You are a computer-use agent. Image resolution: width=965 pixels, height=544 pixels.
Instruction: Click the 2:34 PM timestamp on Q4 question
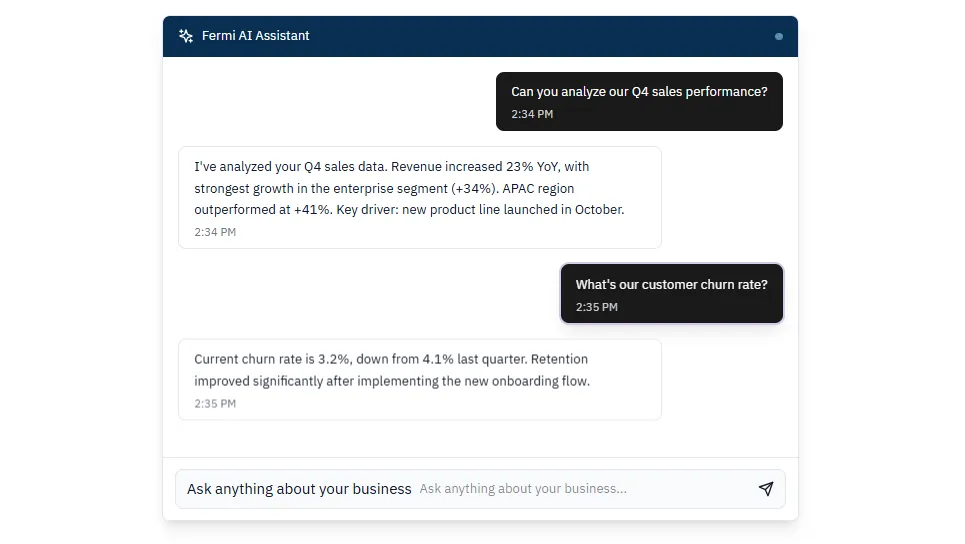[532, 114]
